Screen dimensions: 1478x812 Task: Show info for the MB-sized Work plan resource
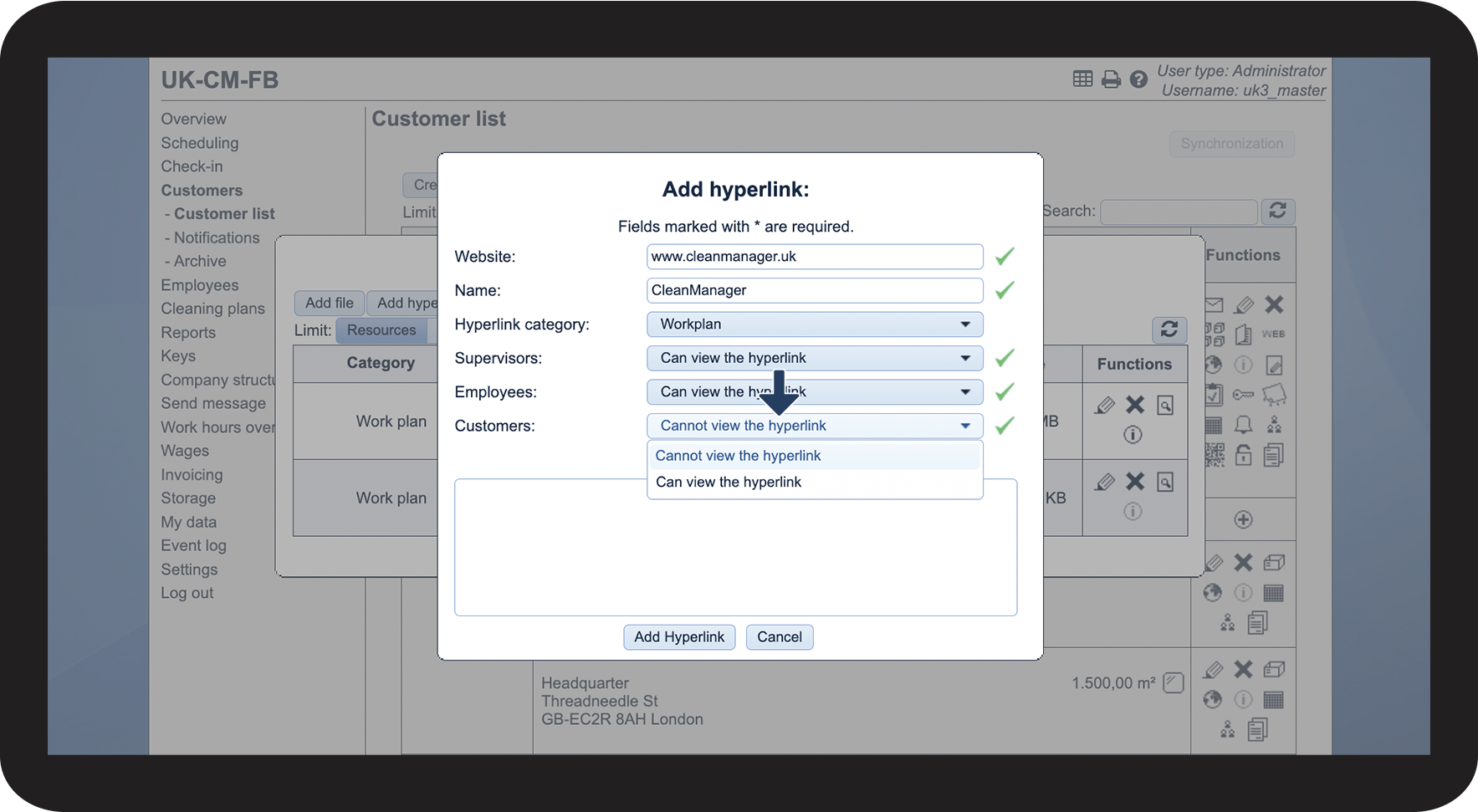pos(1133,434)
